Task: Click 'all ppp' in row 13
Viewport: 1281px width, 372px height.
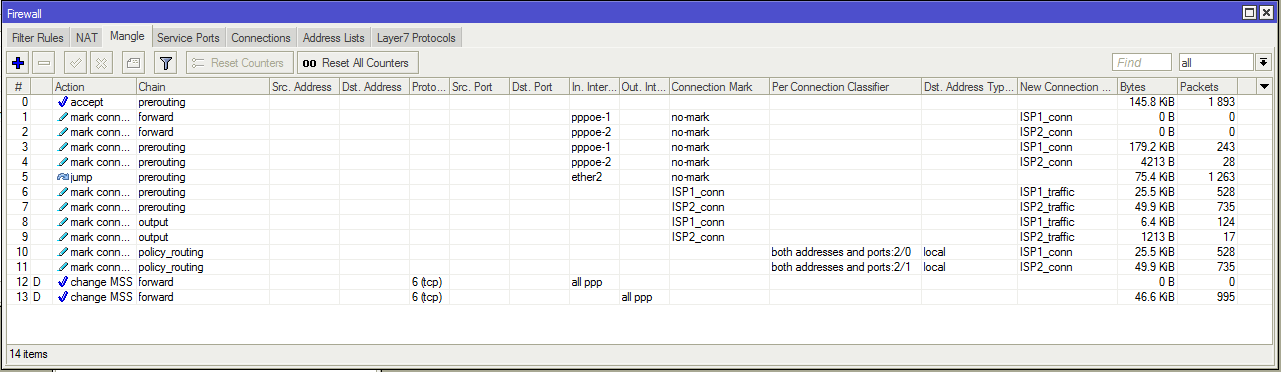Action: (637, 297)
